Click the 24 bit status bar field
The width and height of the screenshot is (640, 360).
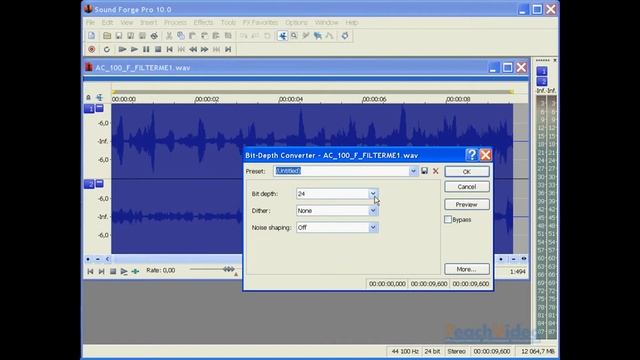tap(432, 351)
